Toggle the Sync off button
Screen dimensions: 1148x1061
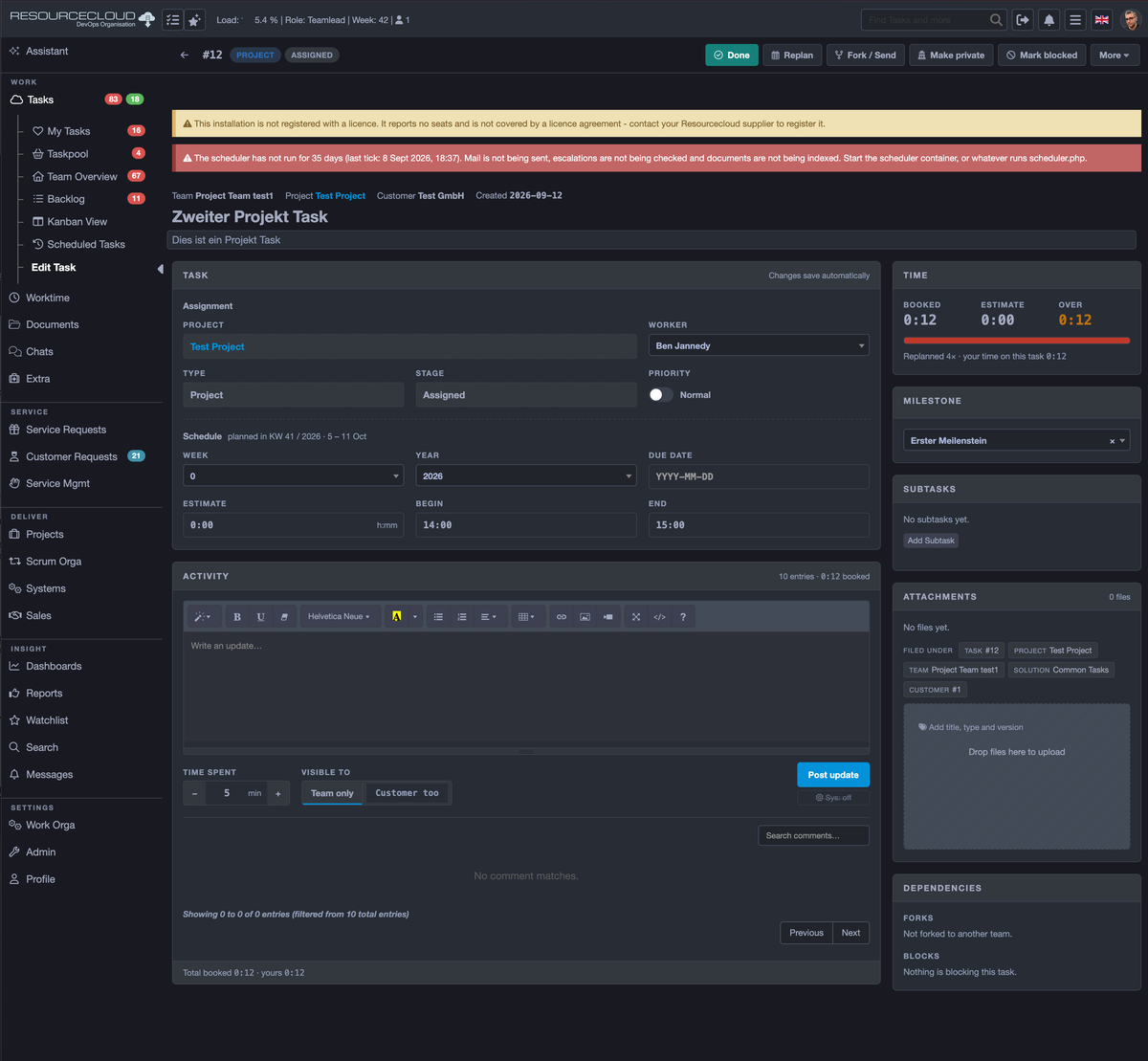tap(833, 797)
